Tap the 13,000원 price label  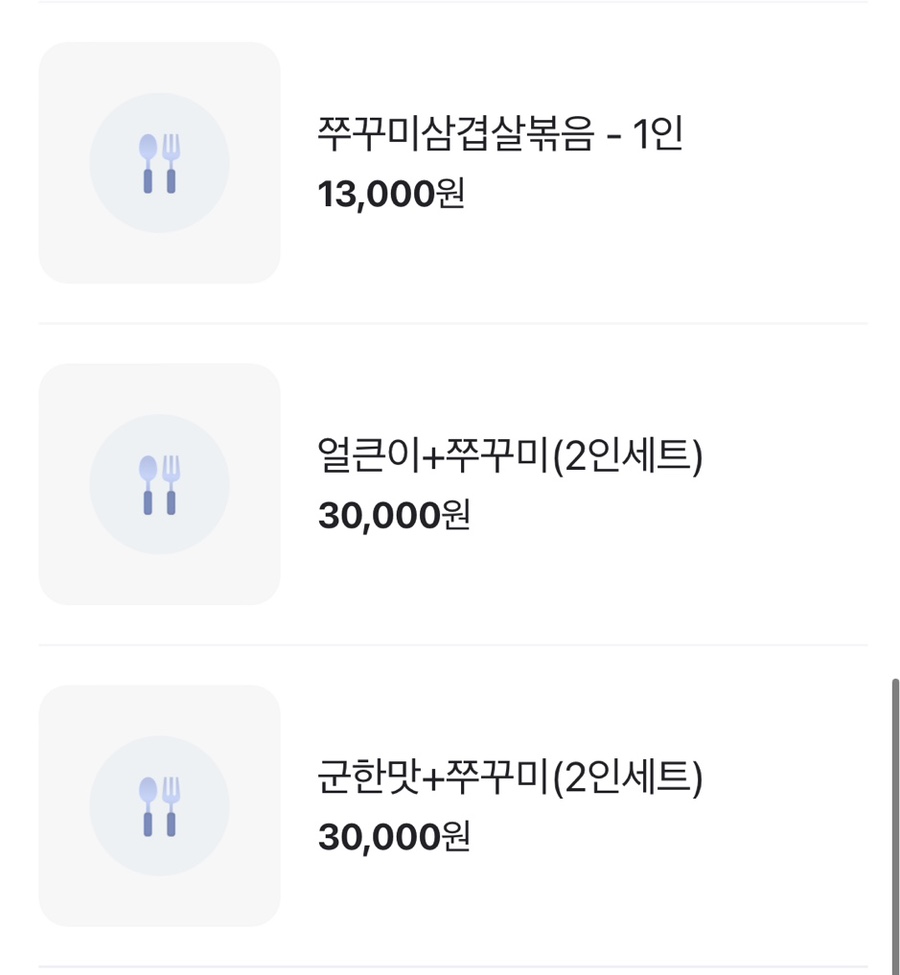click(x=391, y=194)
